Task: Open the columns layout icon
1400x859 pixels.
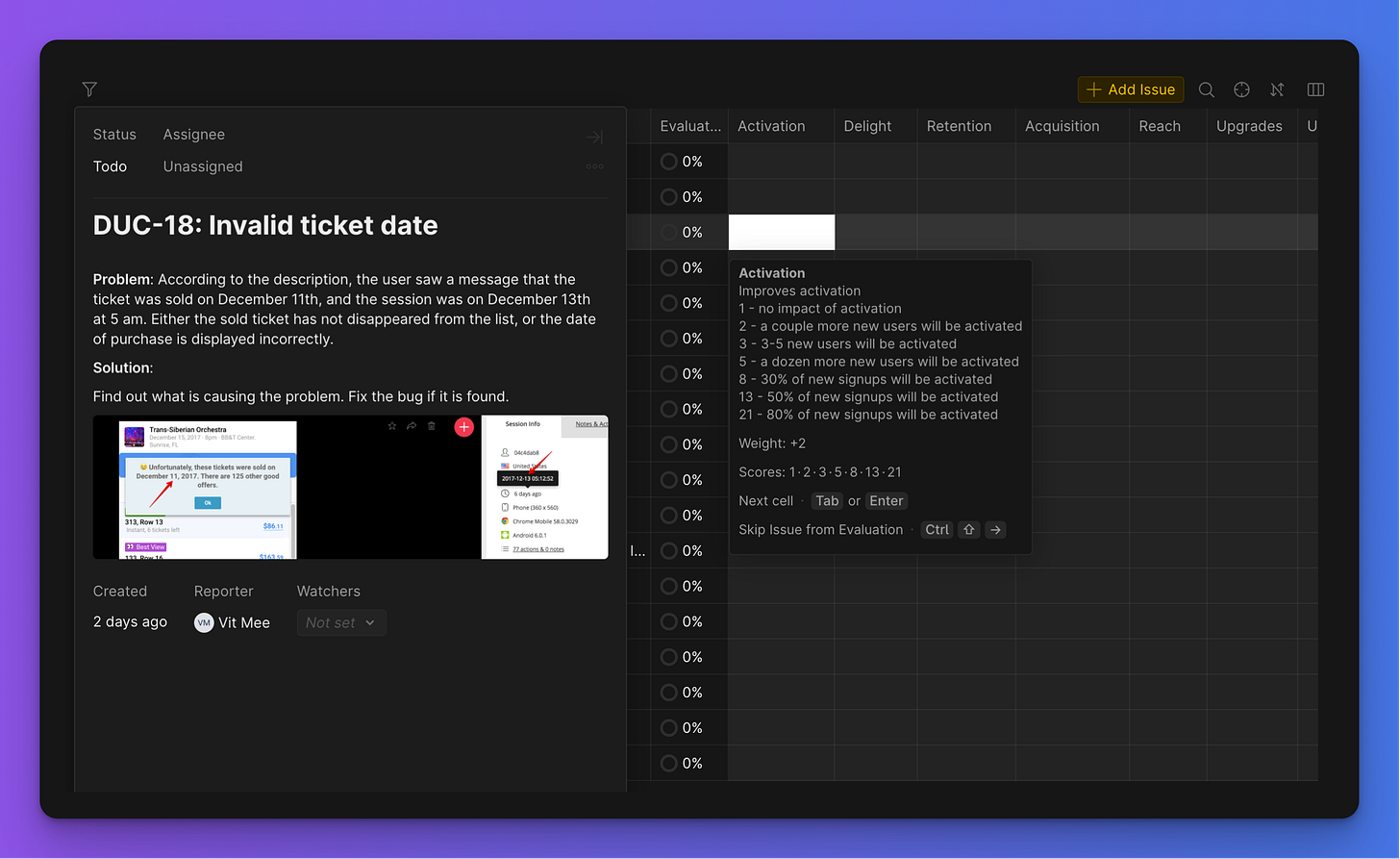Action: tap(1316, 89)
